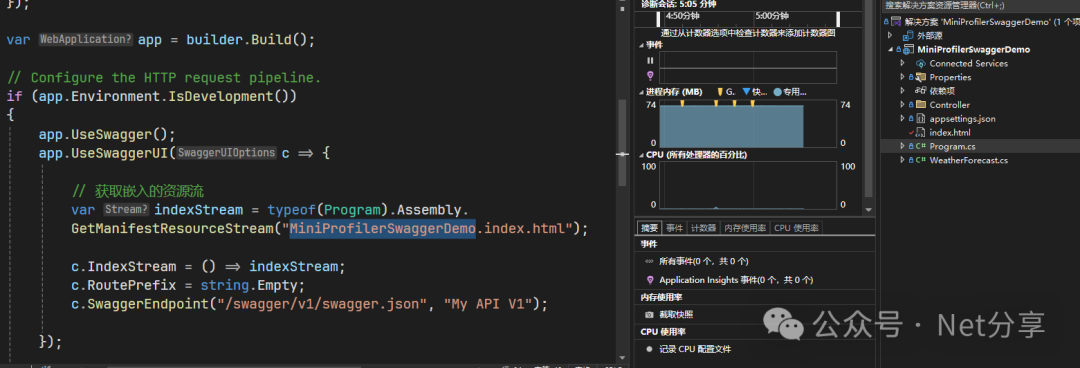Expand the 外部源 node

890,35
